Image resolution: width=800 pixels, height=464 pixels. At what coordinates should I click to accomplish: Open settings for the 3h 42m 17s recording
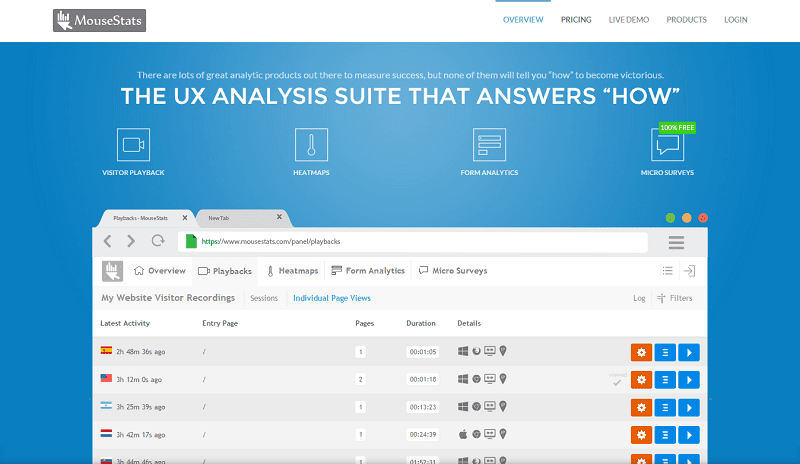tap(641, 435)
